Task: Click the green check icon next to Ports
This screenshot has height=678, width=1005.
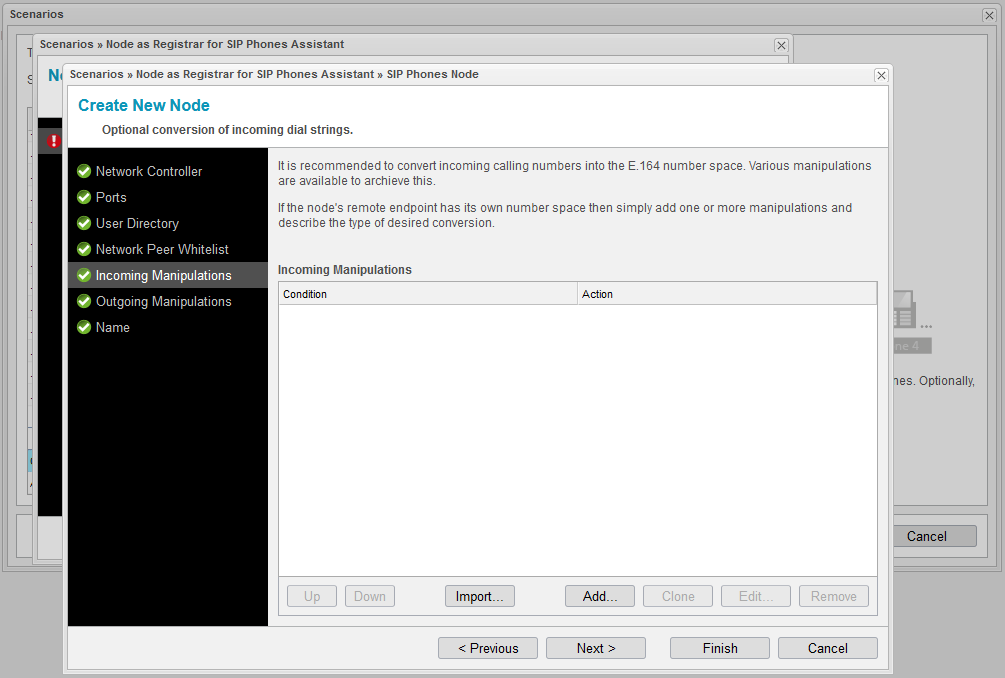Action: pos(84,198)
